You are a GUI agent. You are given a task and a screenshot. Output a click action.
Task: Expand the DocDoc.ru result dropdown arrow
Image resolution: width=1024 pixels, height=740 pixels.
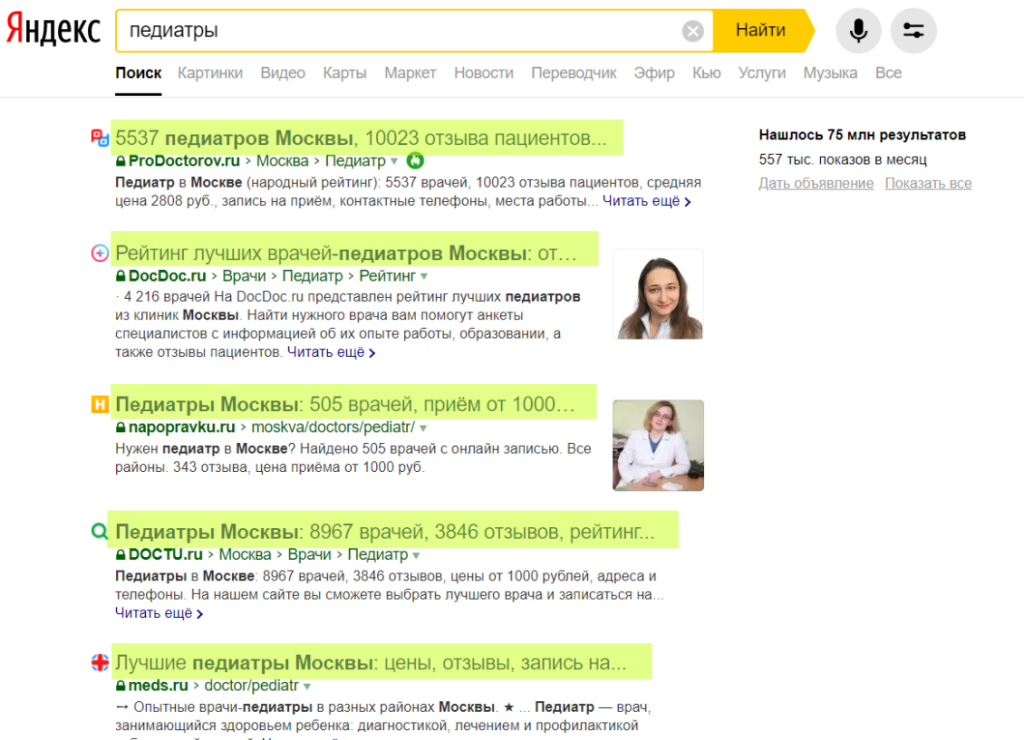pyautogui.click(x=424, y=276)
